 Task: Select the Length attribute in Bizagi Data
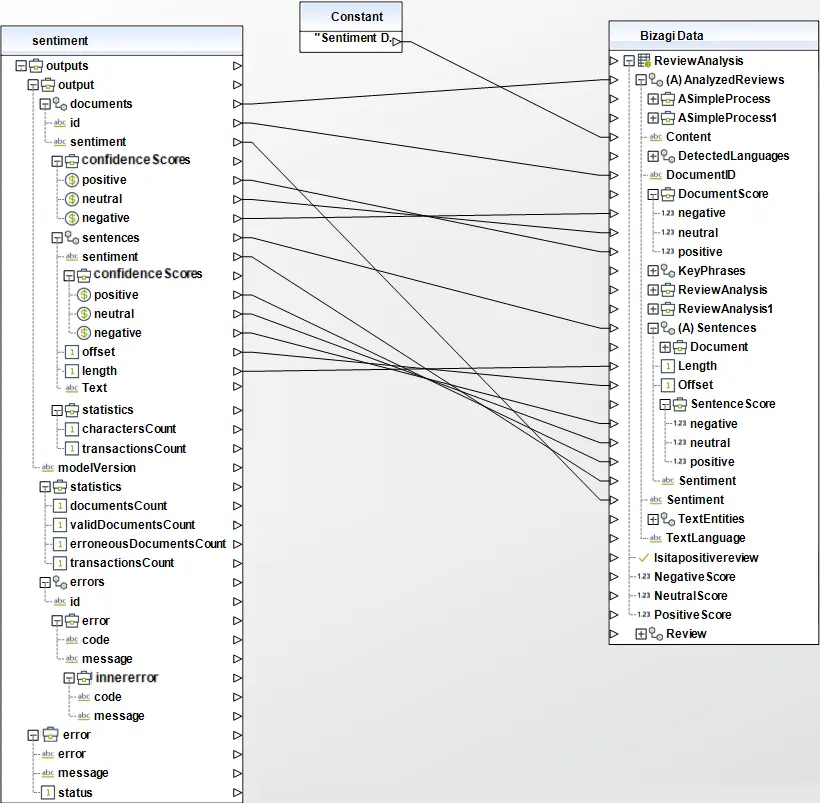pyautogui.click(x=697, y=366)
